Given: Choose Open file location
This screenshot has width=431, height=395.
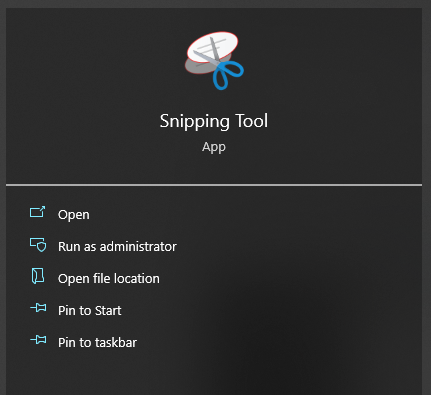Looking at the screenshot, I should pyautogui.click(x=109, y=279).
